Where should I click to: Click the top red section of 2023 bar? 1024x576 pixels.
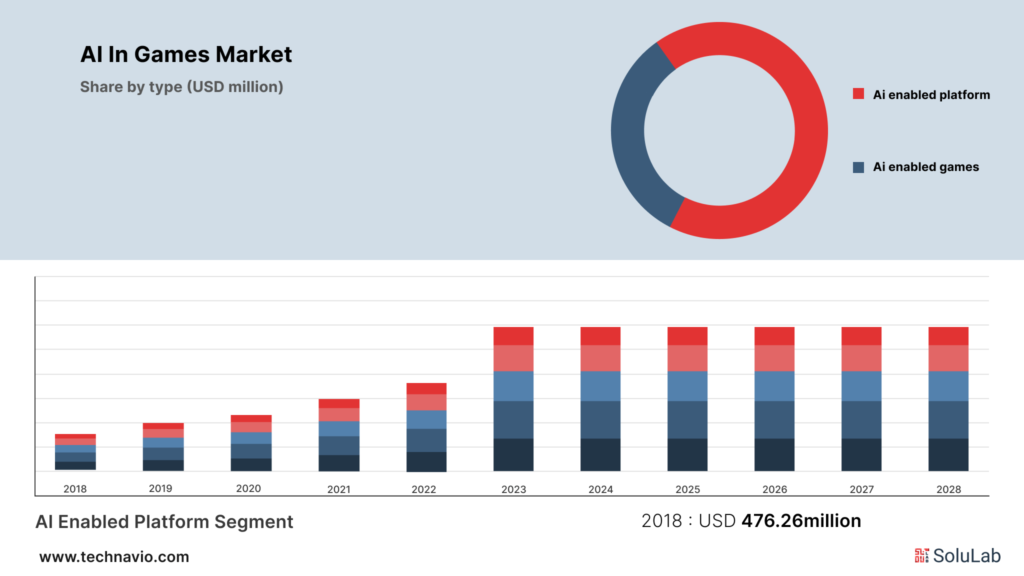pos(513,336)
